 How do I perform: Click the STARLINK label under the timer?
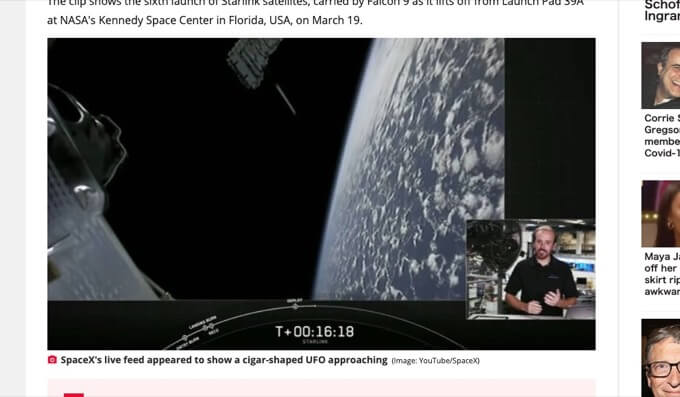315,342
